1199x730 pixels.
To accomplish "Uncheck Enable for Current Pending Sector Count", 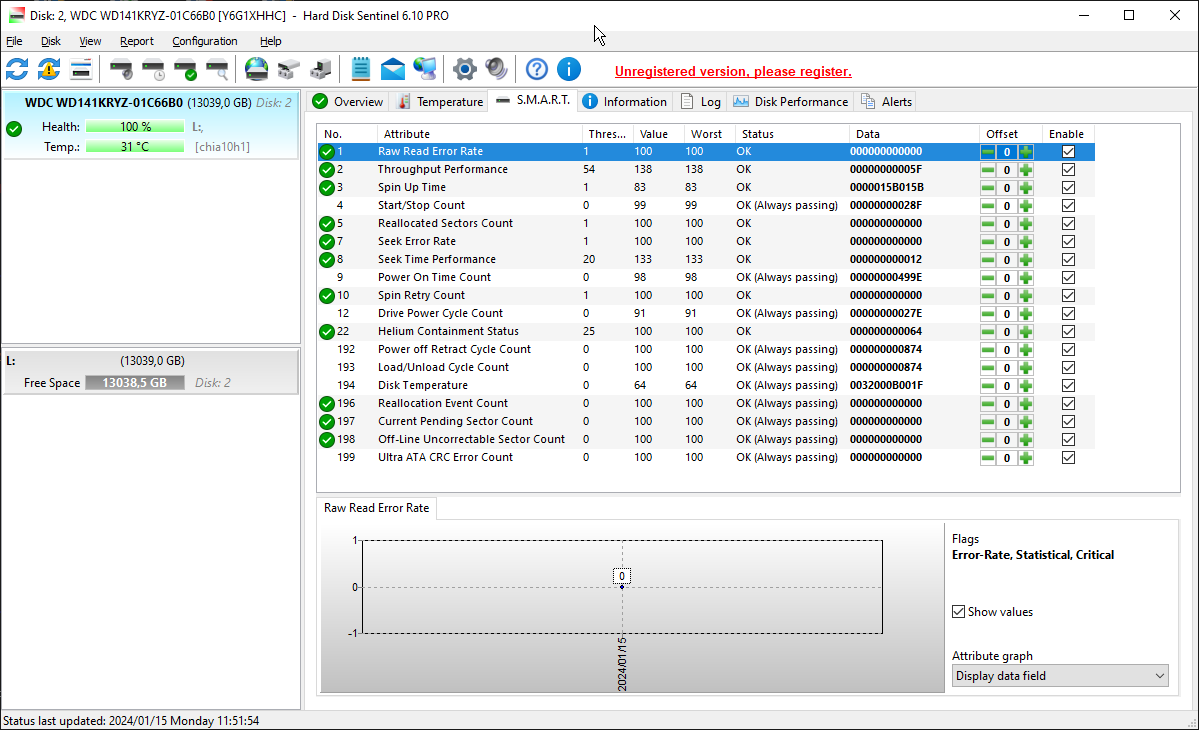I will pos(1068,421).
